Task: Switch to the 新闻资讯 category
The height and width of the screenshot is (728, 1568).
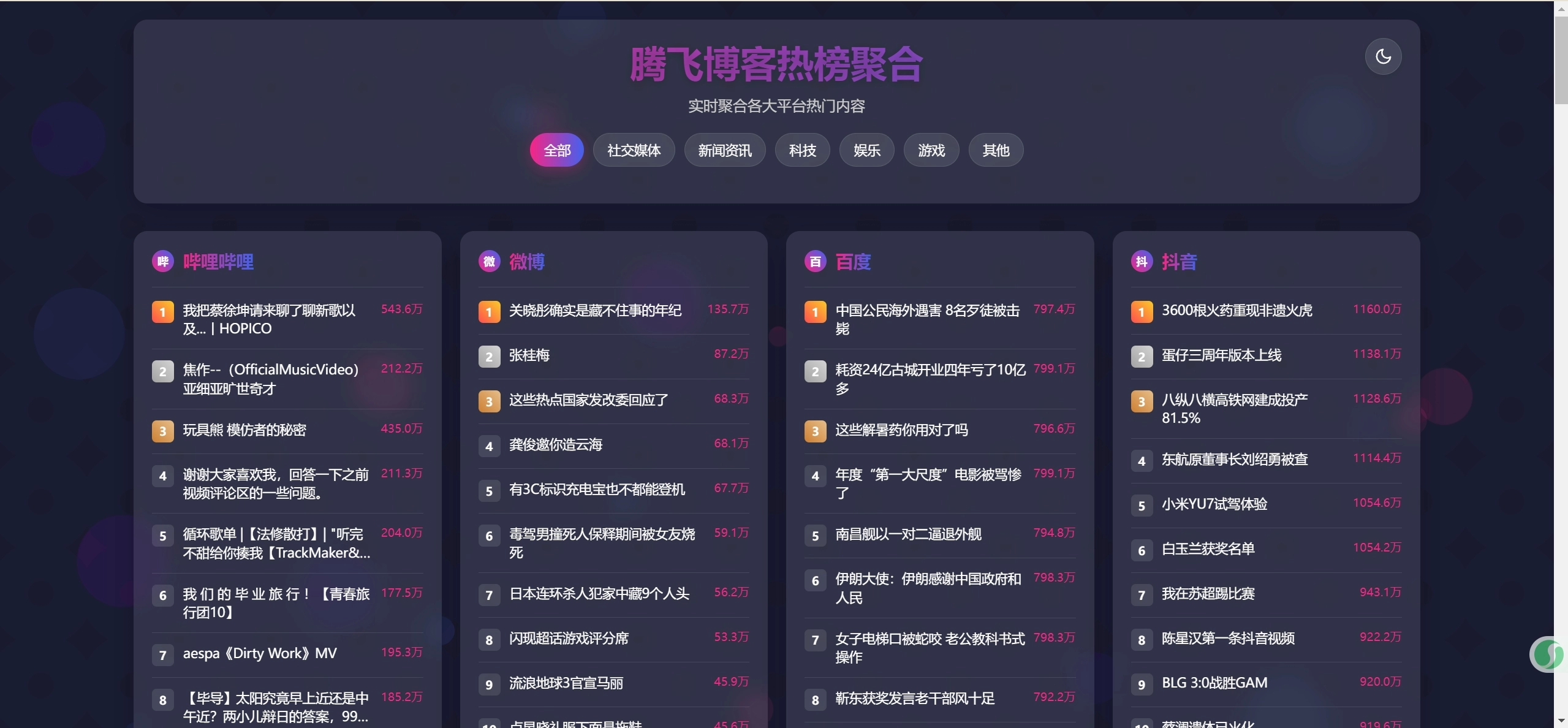Action: point(724,150)
